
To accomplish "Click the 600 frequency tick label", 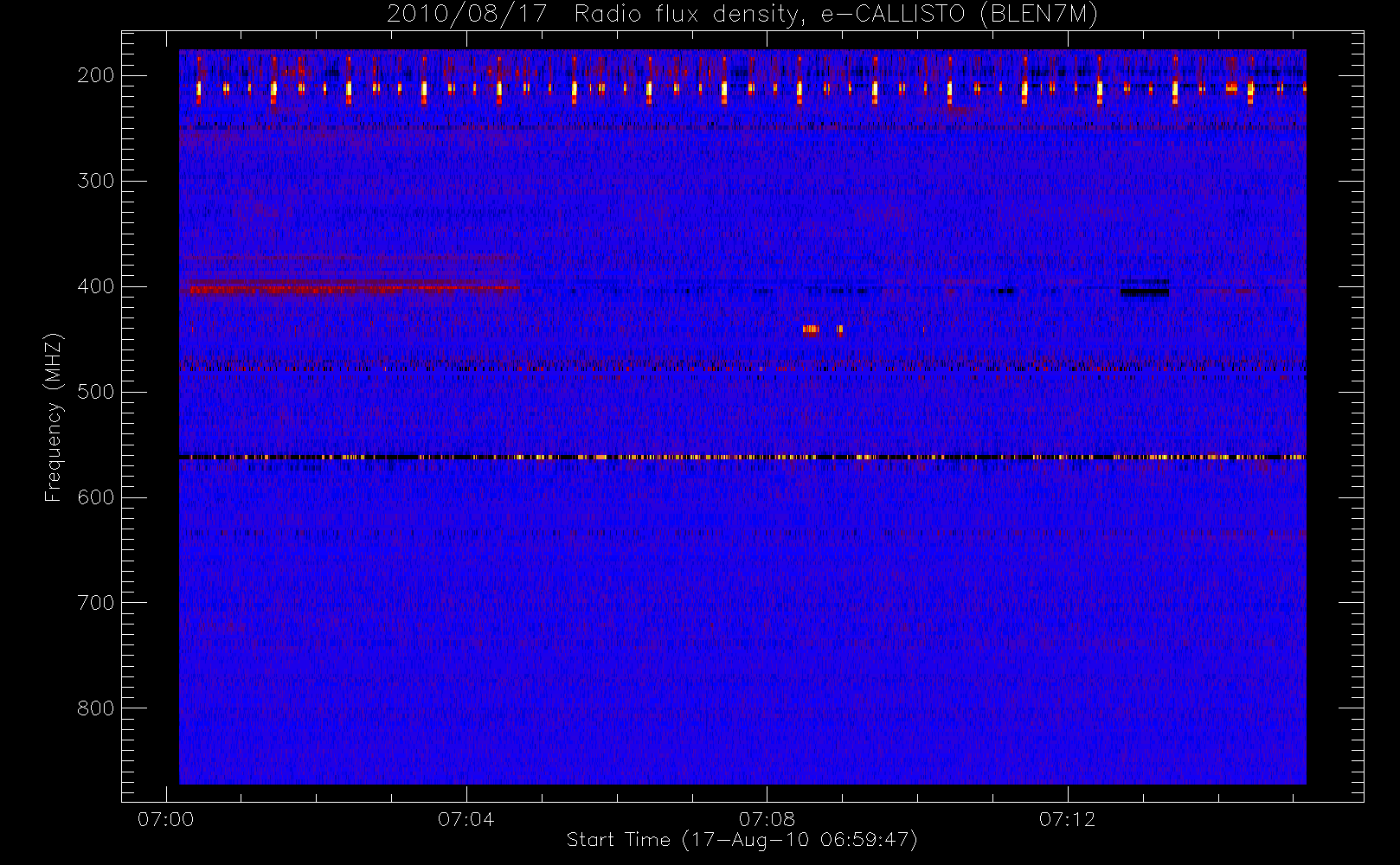I will (96, 497).
